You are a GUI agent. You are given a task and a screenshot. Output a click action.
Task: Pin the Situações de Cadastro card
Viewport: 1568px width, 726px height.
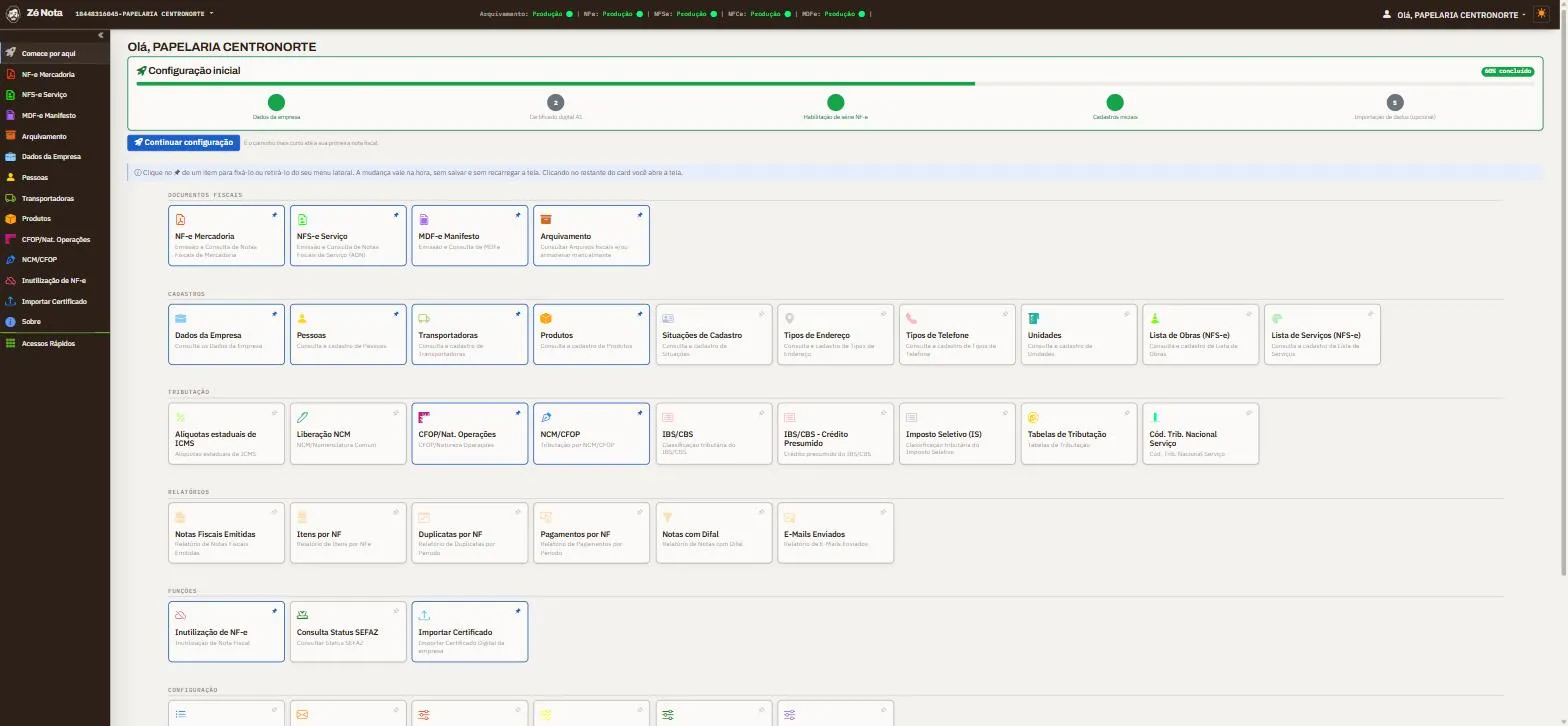(761, 314)
